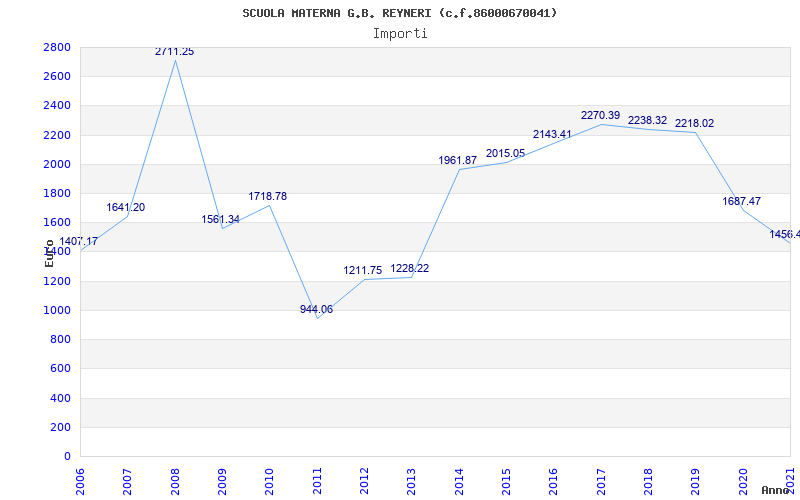Click the 2270.39 value label

(x=601, y=116)
